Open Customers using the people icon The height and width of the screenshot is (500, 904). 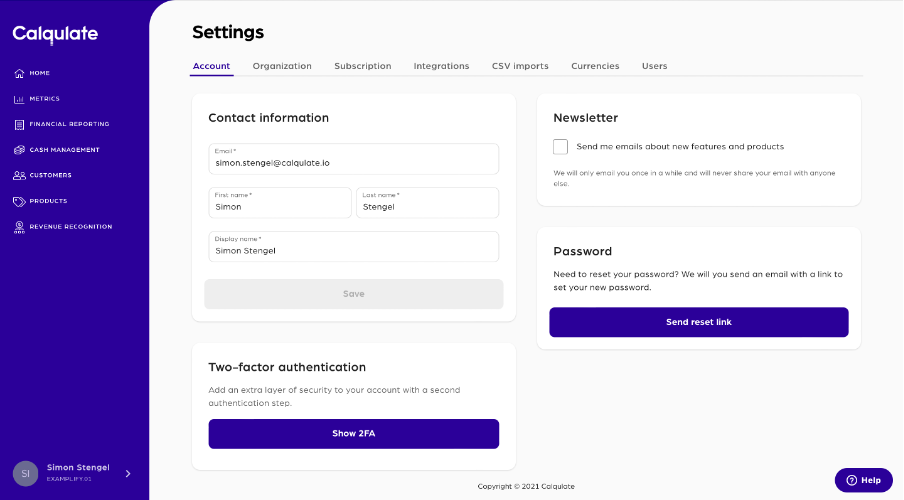[x=19, y=175]
